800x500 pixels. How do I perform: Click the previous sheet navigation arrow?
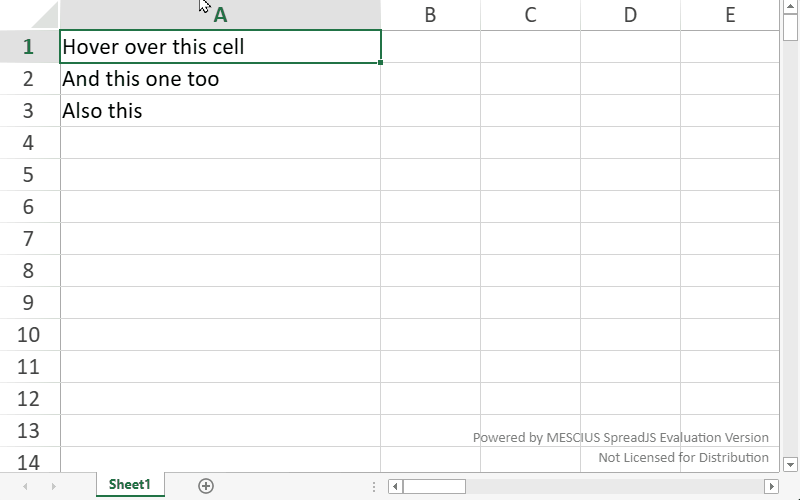(x=25, y=486)
